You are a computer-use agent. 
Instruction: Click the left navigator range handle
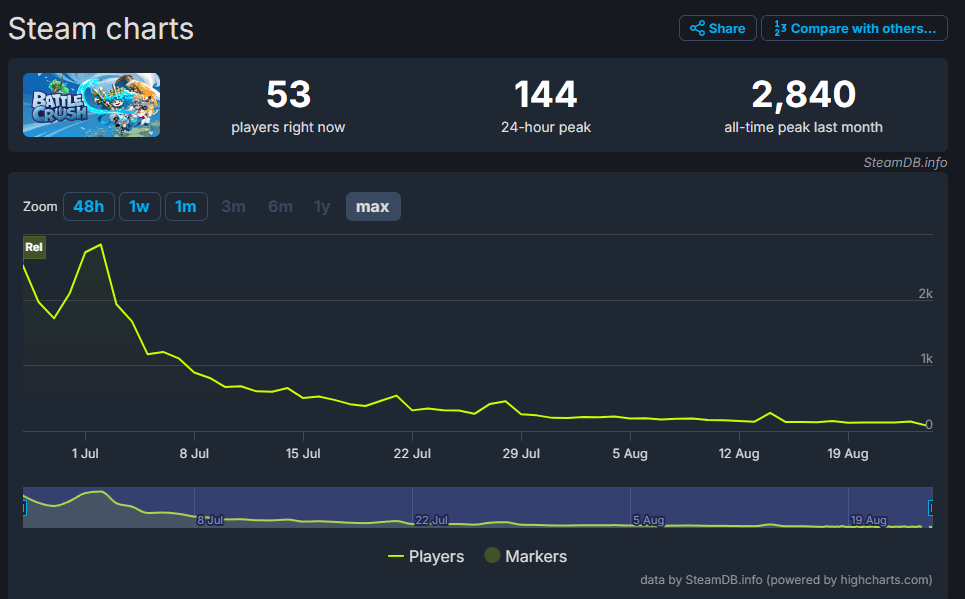coord(24,508)
